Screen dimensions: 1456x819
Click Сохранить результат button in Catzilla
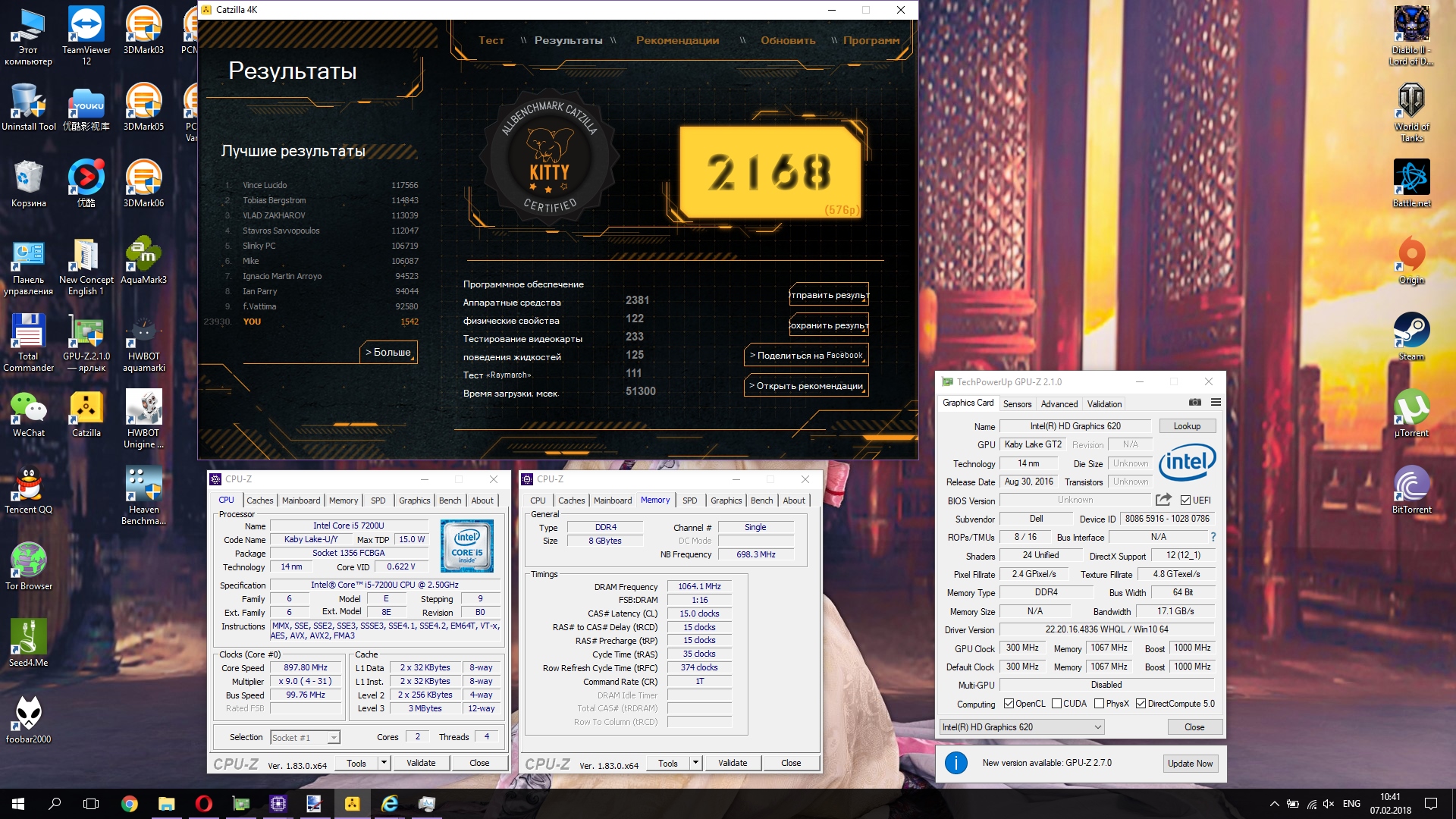[829, 325]
